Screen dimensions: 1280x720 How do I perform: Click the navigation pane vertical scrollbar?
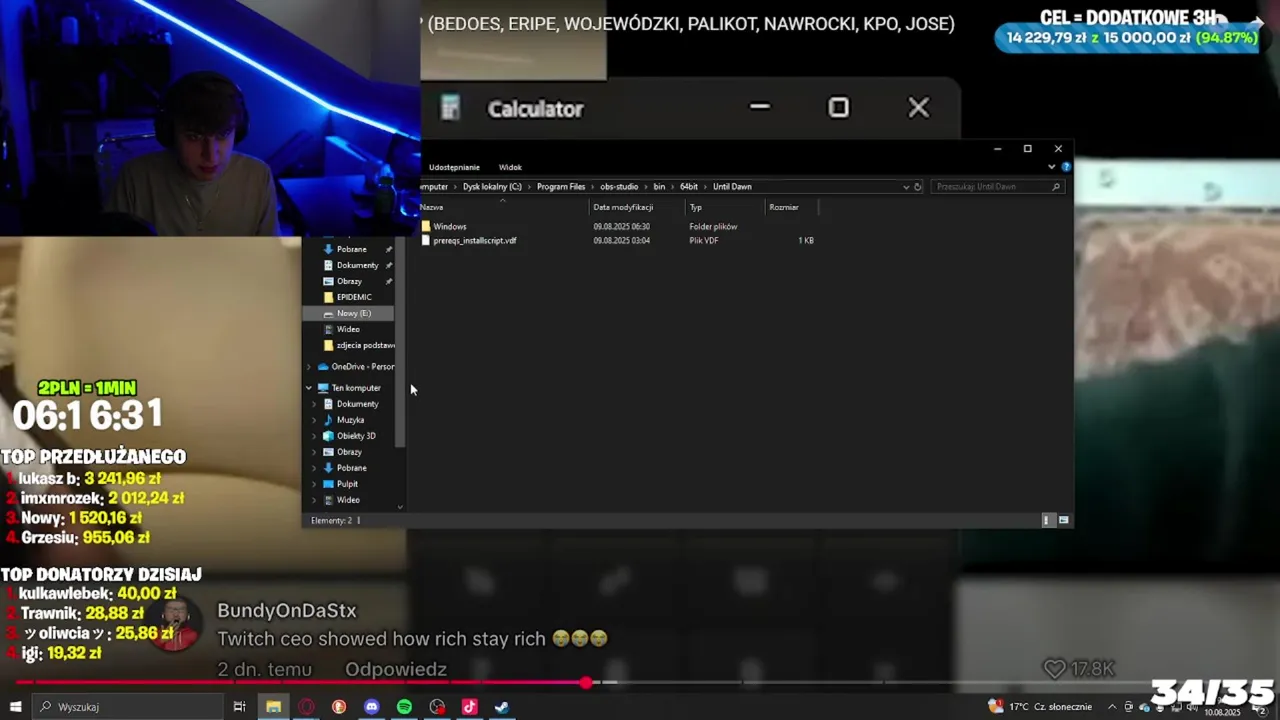400,340
